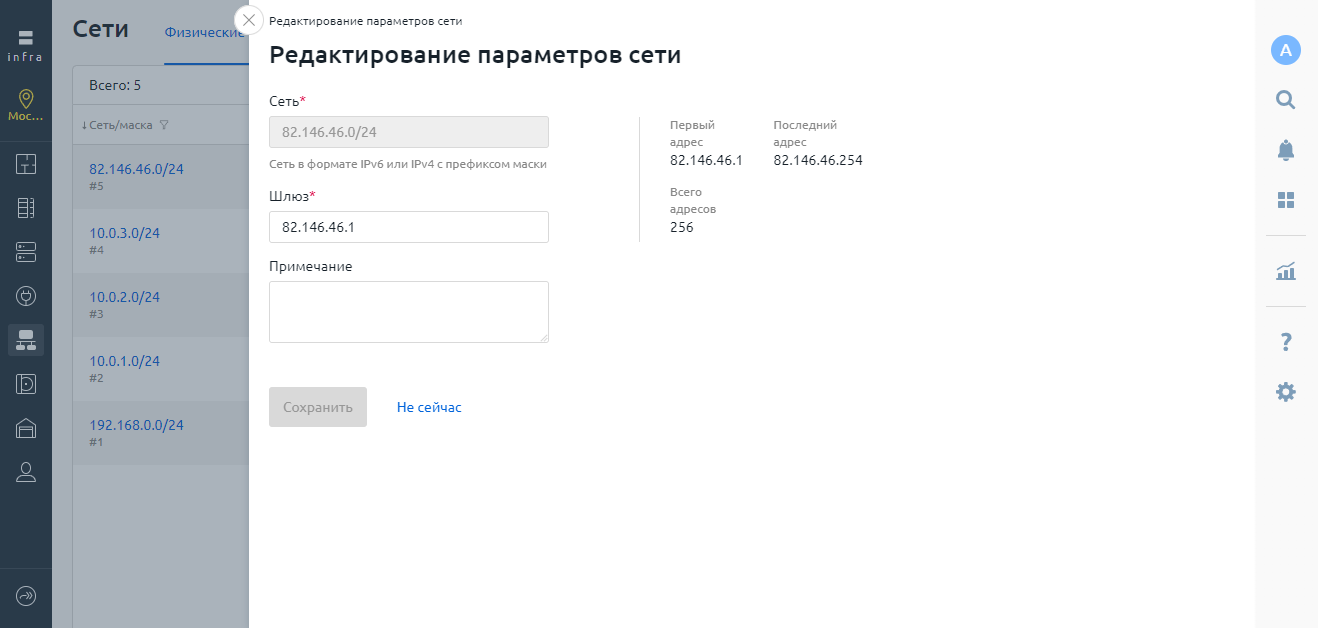The width and height of the screenshot is (1318, 628).
Task: Open the warehouse sidebar icon
Action: 26,428
